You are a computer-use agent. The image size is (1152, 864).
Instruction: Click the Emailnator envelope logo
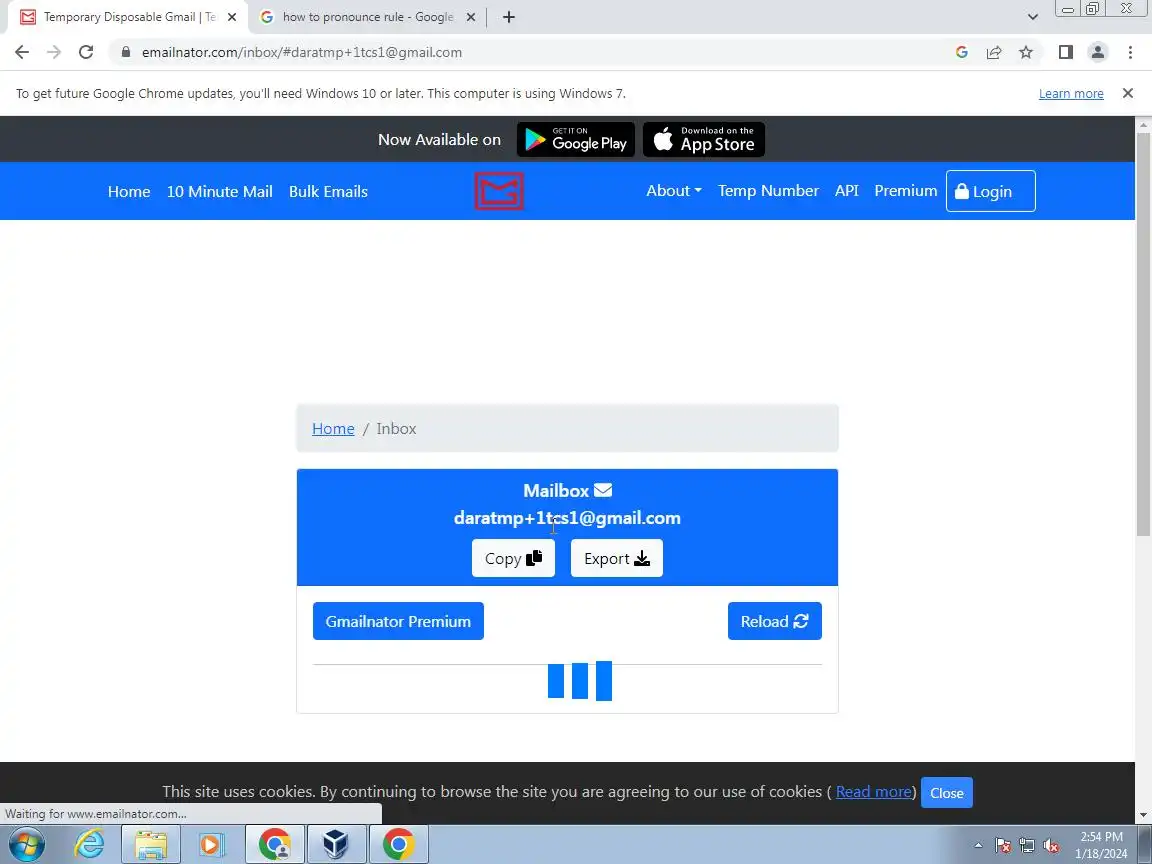pyautogui.click(x=499, y=191)
